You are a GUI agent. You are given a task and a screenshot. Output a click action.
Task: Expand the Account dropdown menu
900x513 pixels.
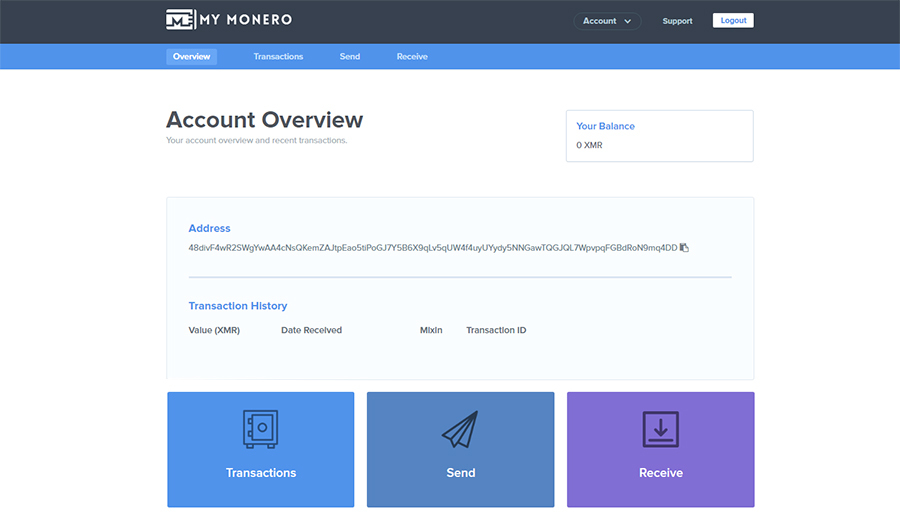tap(607, 21)
